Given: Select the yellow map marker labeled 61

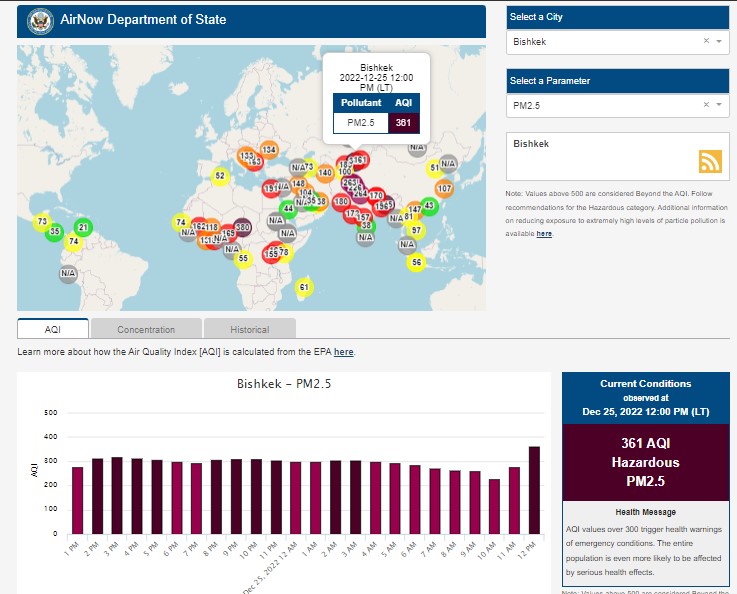Looking at the screenshot, I should [304, 288].
